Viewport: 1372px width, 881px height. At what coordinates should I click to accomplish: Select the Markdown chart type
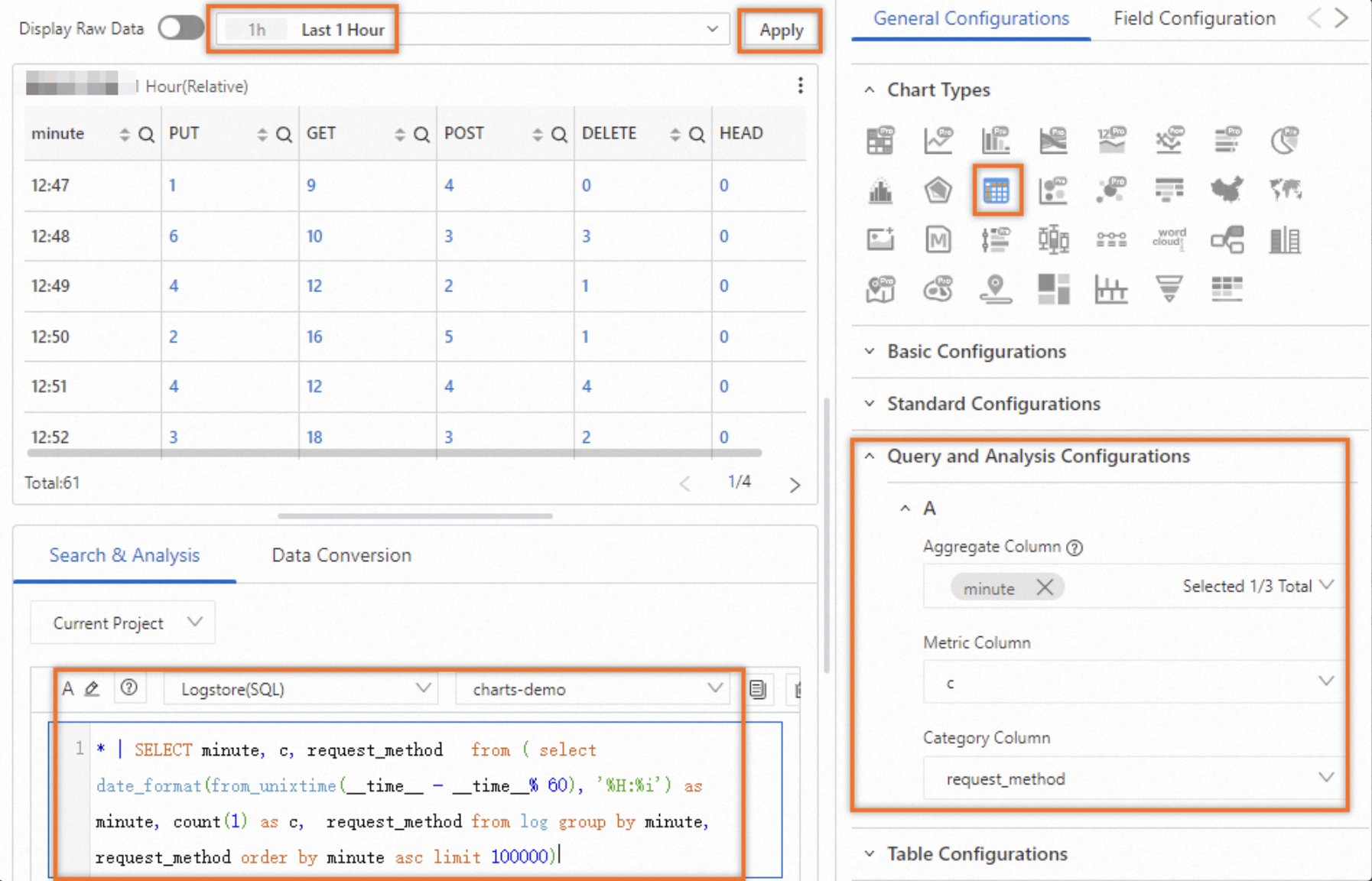point(938,240)
